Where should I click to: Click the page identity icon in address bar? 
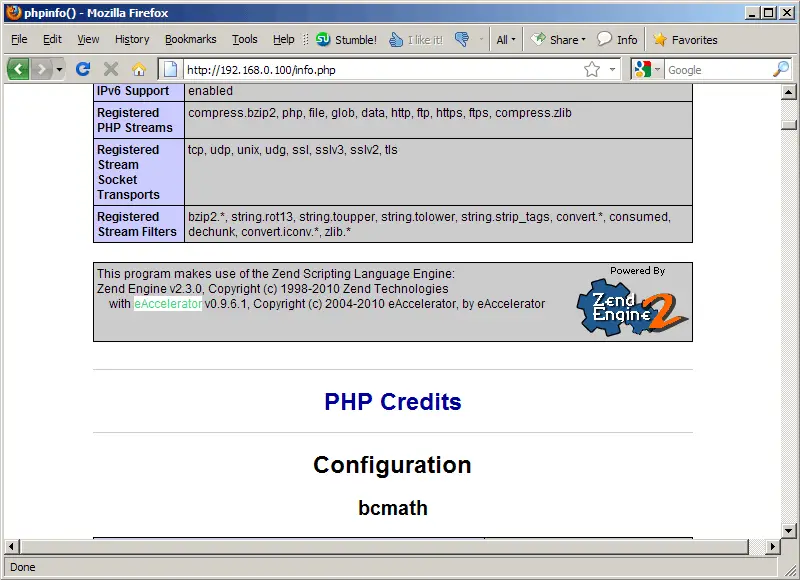(x=170, y=69)
